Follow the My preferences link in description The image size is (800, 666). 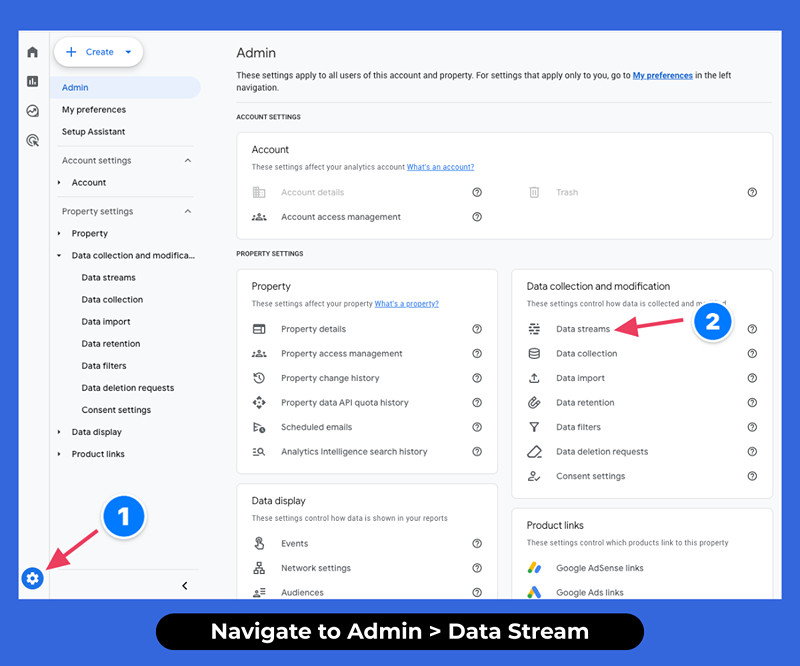[x=663, y=76]
